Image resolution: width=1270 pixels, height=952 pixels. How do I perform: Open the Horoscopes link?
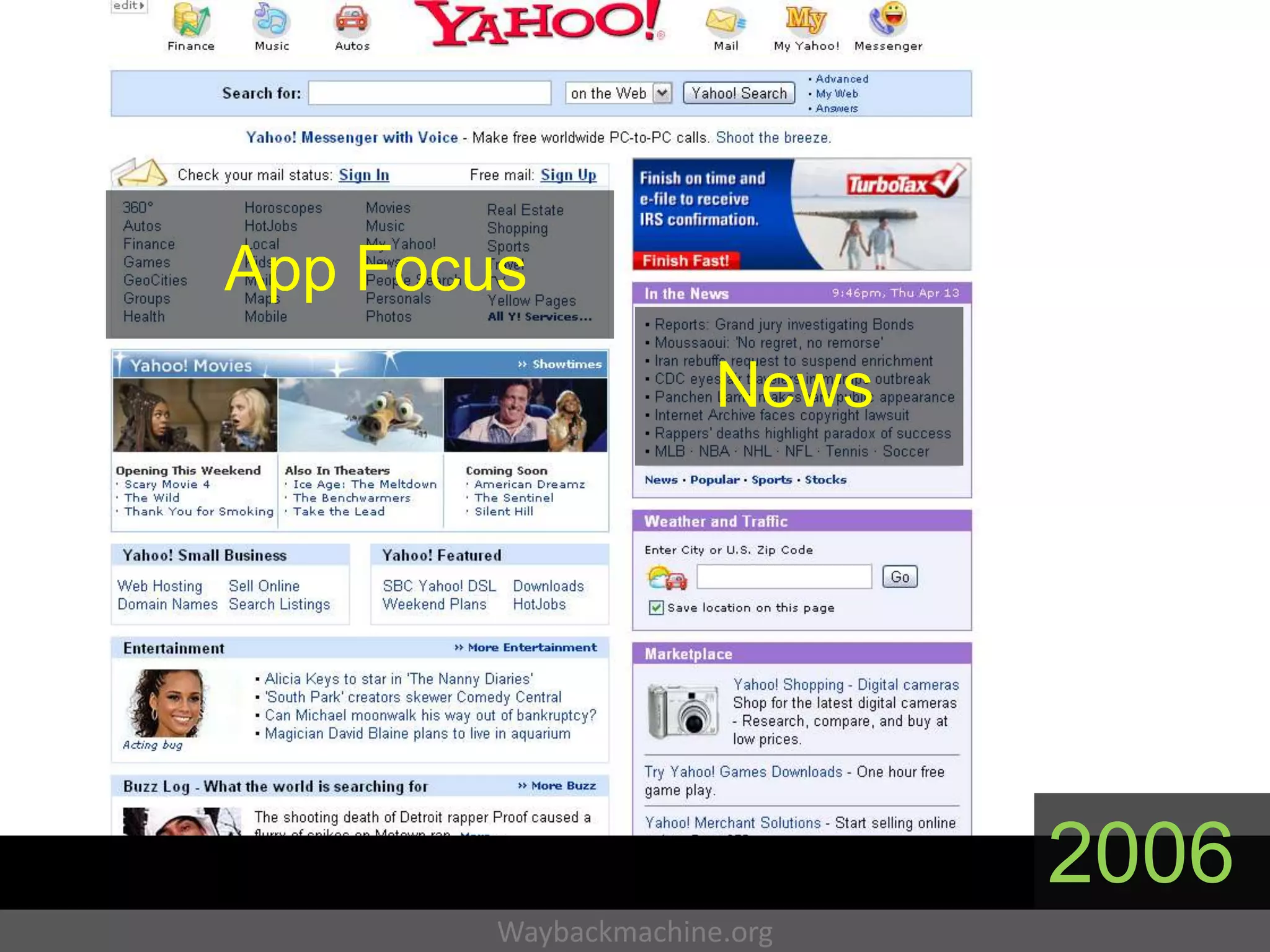tap(283, 208)
